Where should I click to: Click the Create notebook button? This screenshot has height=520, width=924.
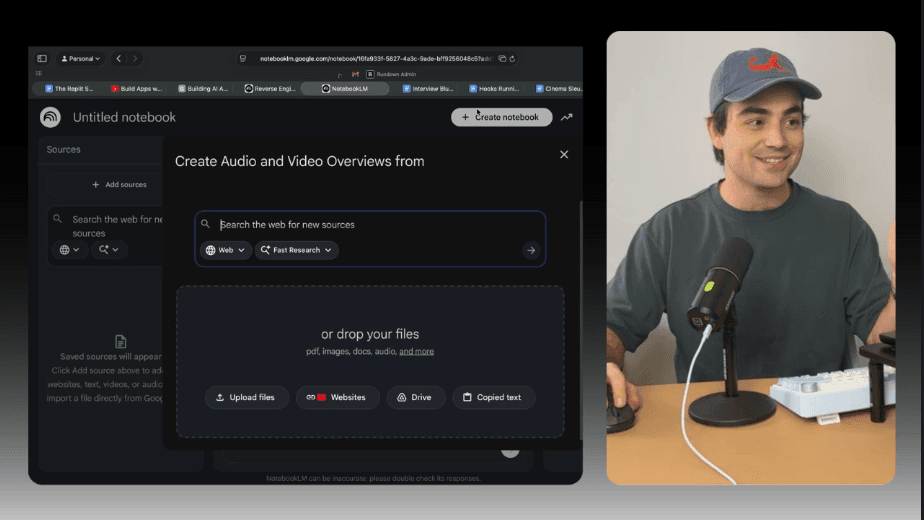(501, 117)
